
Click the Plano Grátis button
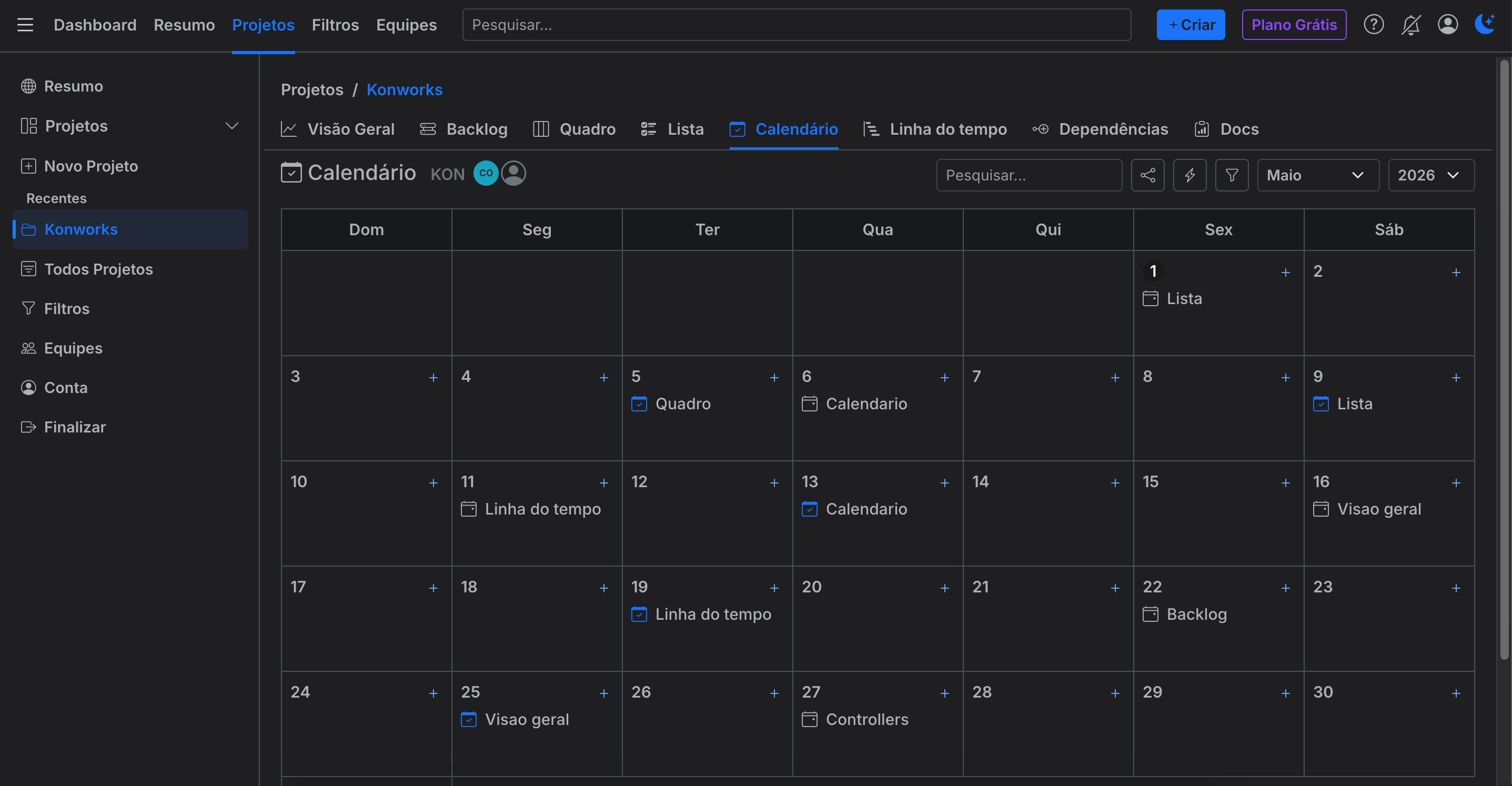click(1294, 25)
